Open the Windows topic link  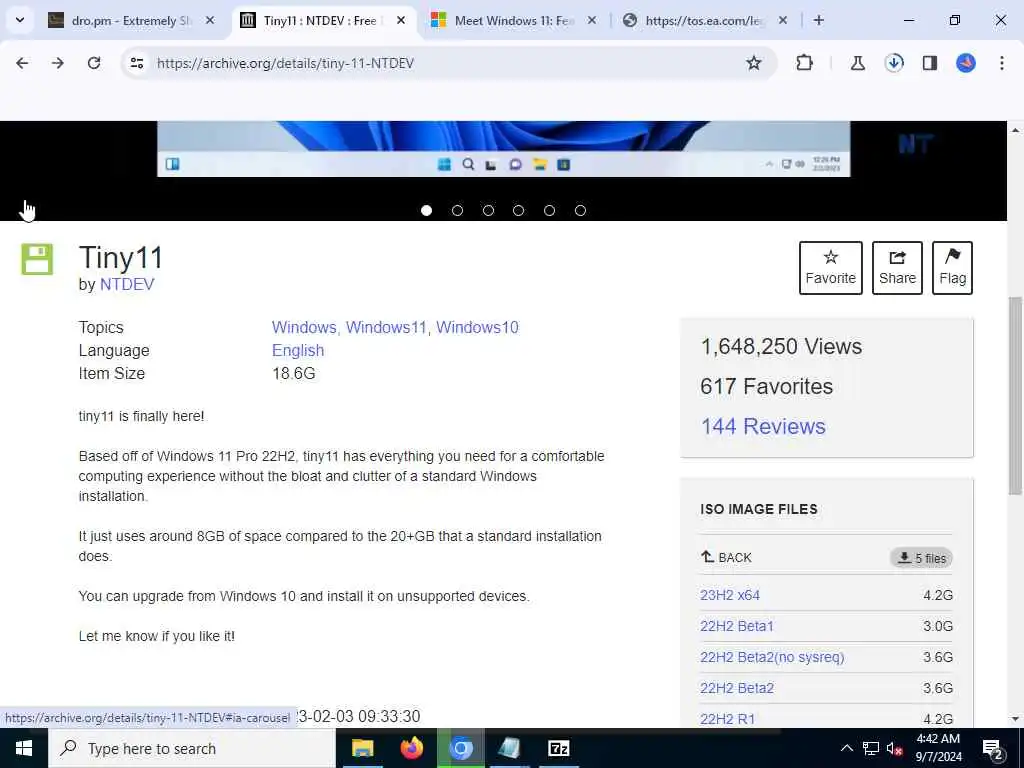304,327
